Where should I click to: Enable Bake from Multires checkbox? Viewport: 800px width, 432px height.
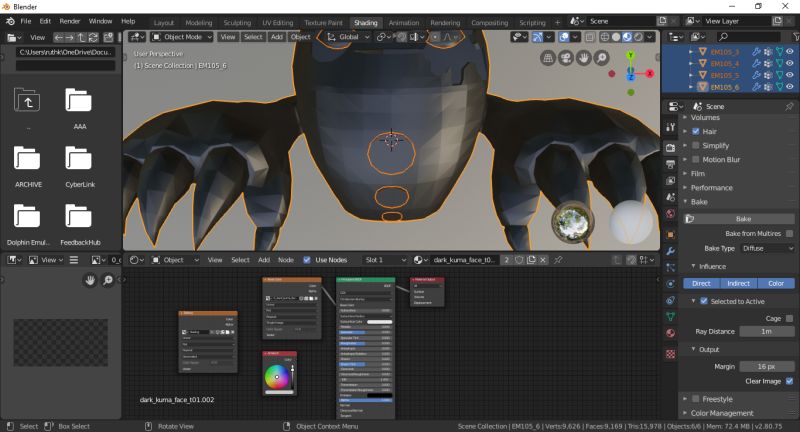tap(789, 234)
